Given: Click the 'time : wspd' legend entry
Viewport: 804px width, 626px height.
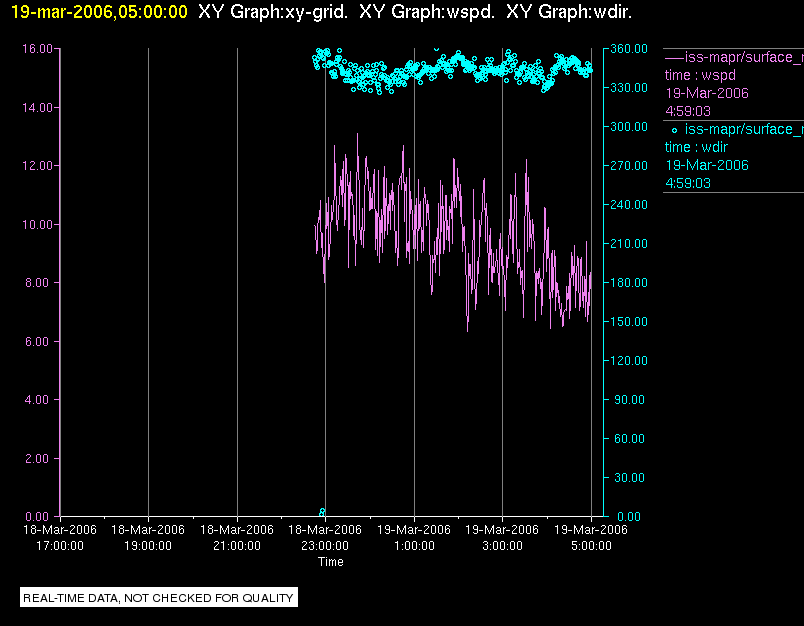Looking at the screenshot, I should pos(699,75).
